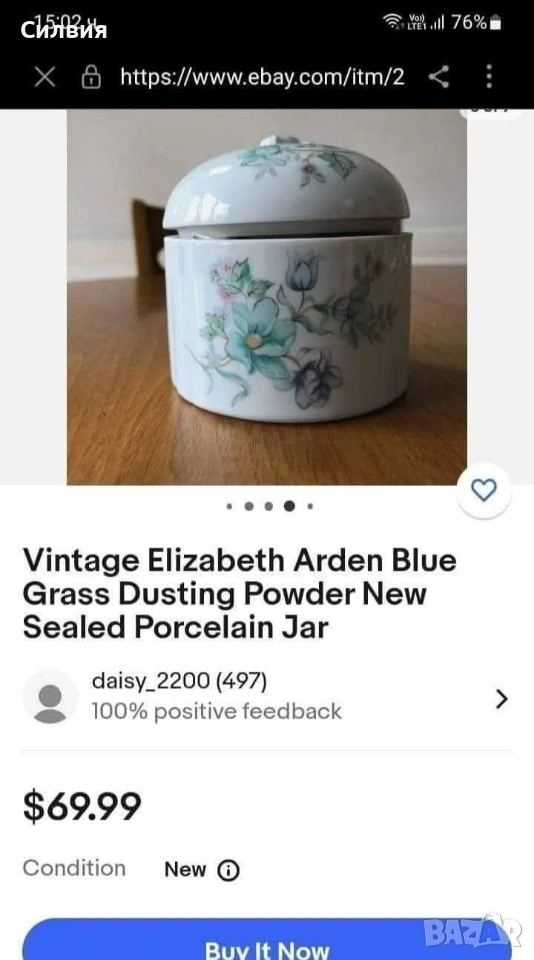Tap the padlock site security icon
The height and width of the screenshot is (960, 534).
(91, 77)
